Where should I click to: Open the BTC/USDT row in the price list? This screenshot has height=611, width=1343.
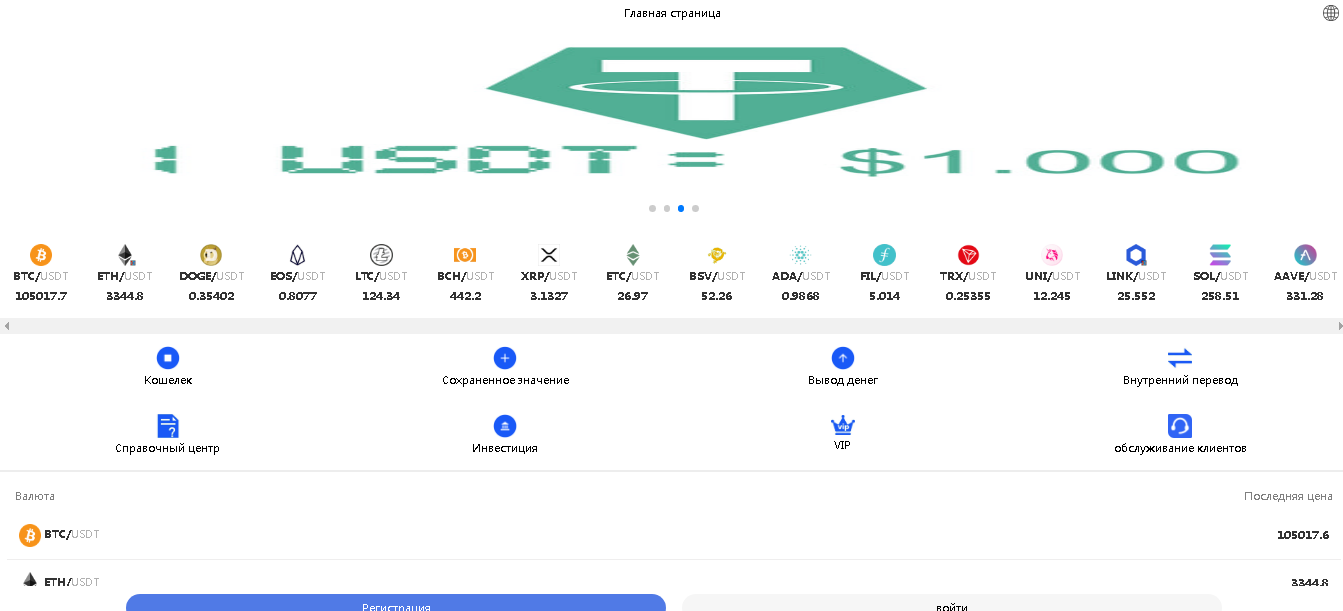(672, 535)
